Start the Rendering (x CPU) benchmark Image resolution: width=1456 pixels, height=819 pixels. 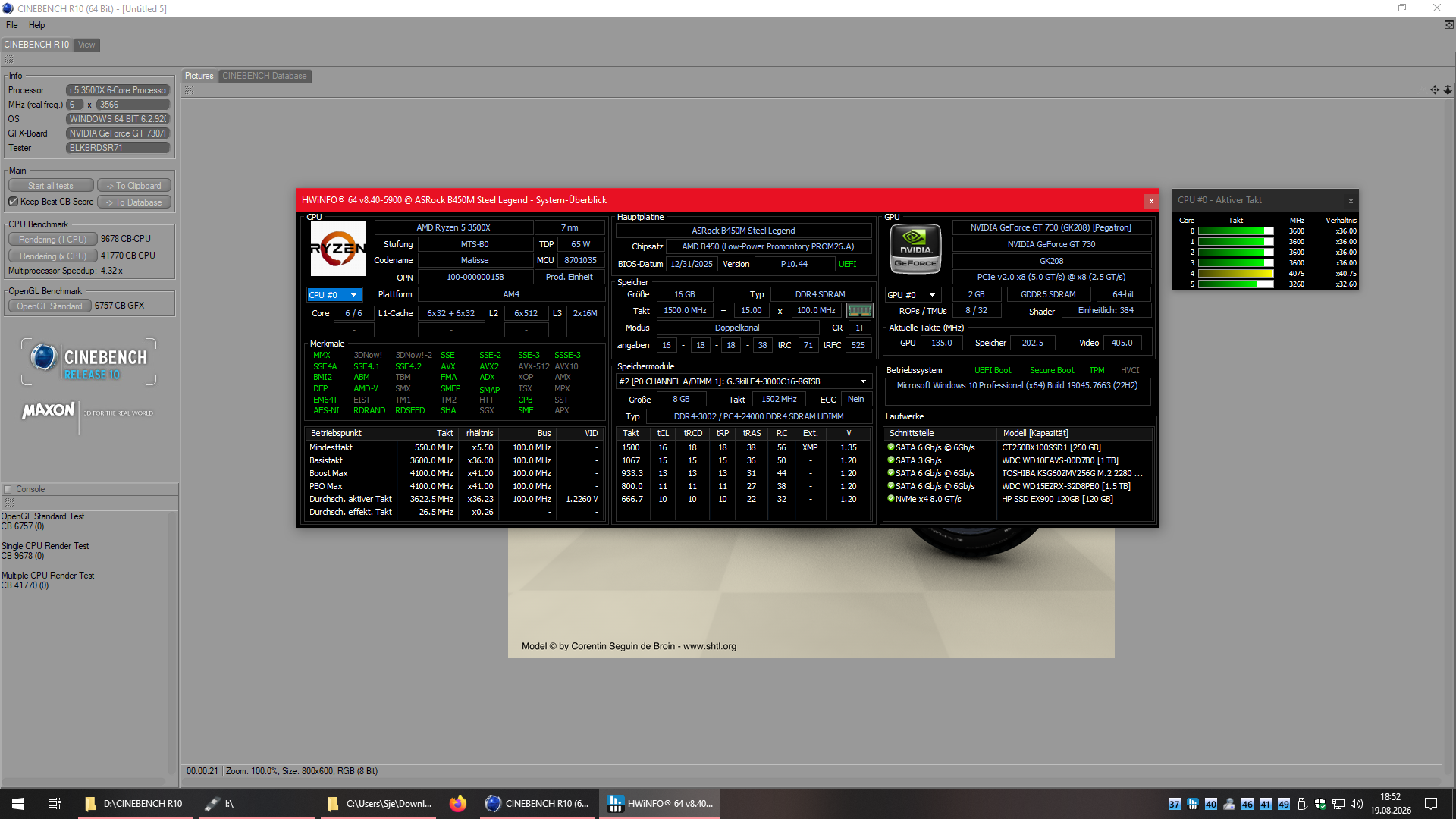point(53,256)
